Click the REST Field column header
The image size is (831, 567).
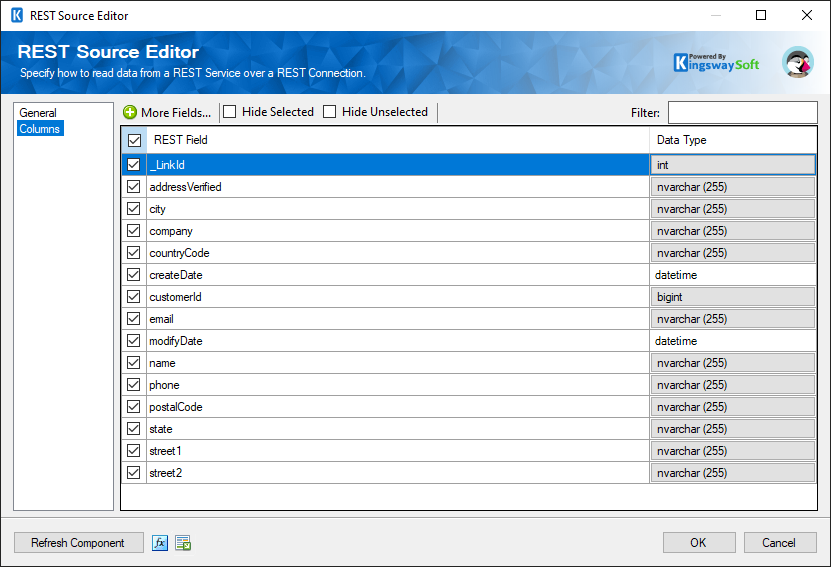[398, 140]
